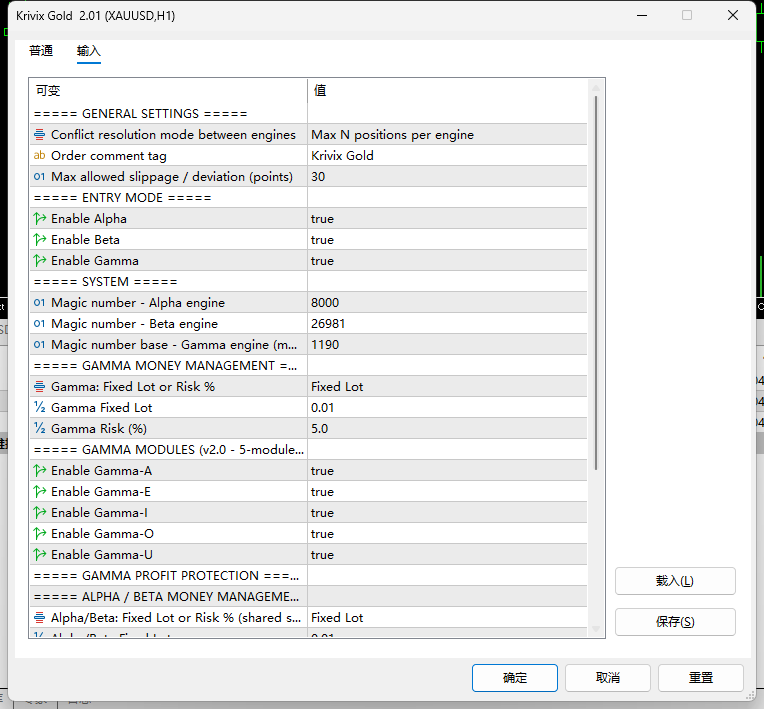Open Gamma Fixed Lot or Risk % value dropdown
Screen dimensions: 764x709
(447, 386)
